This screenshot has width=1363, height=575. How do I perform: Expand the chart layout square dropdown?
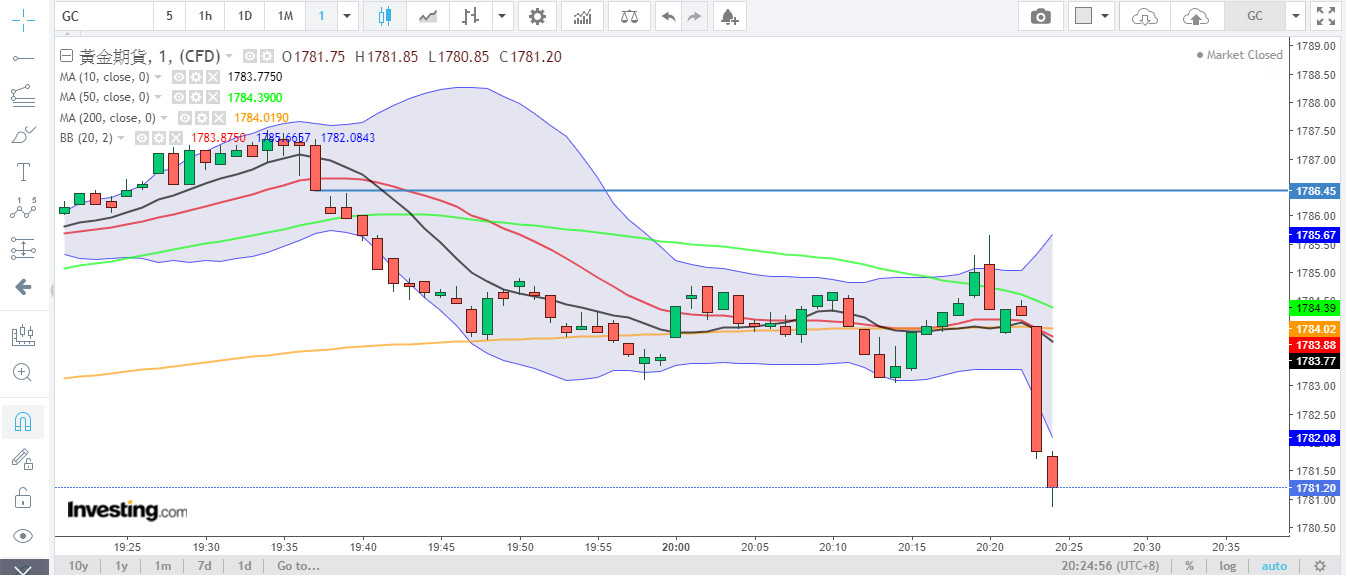1104,16
